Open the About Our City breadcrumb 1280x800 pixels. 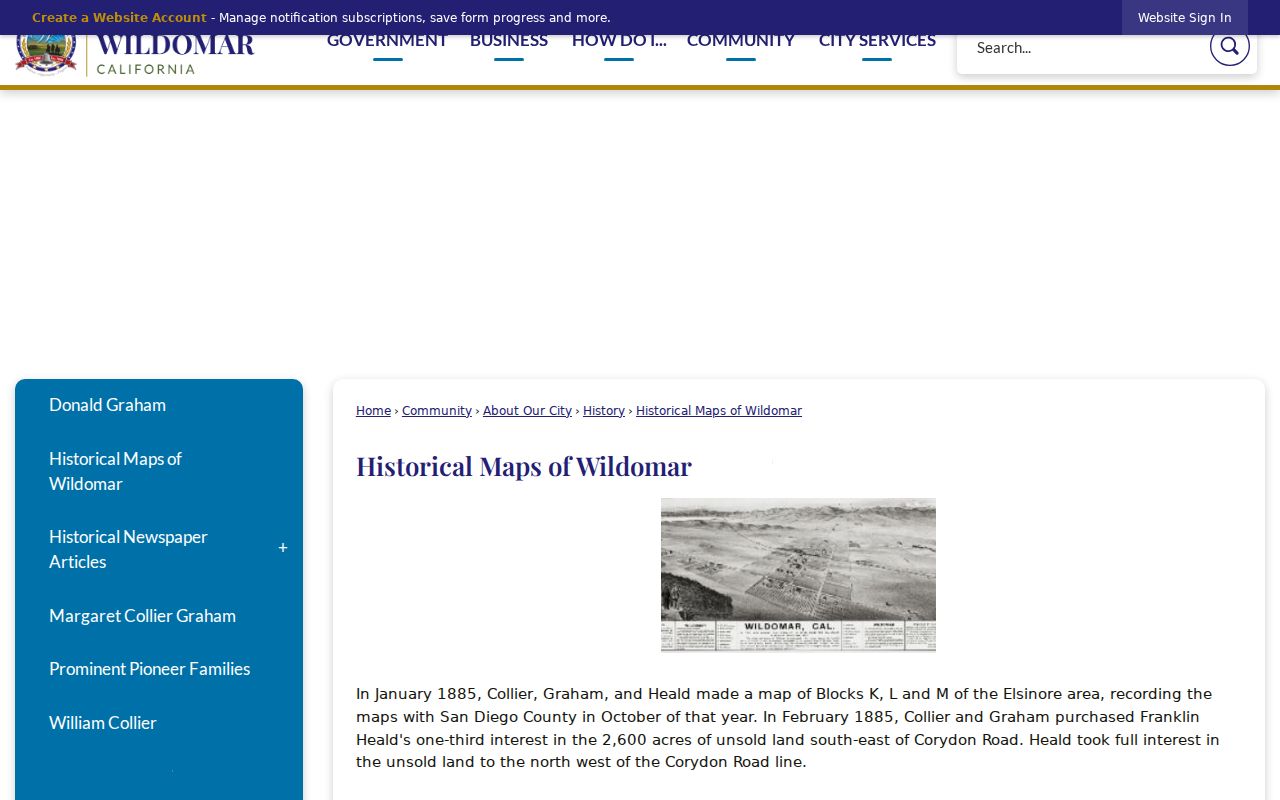coord(527,411)
